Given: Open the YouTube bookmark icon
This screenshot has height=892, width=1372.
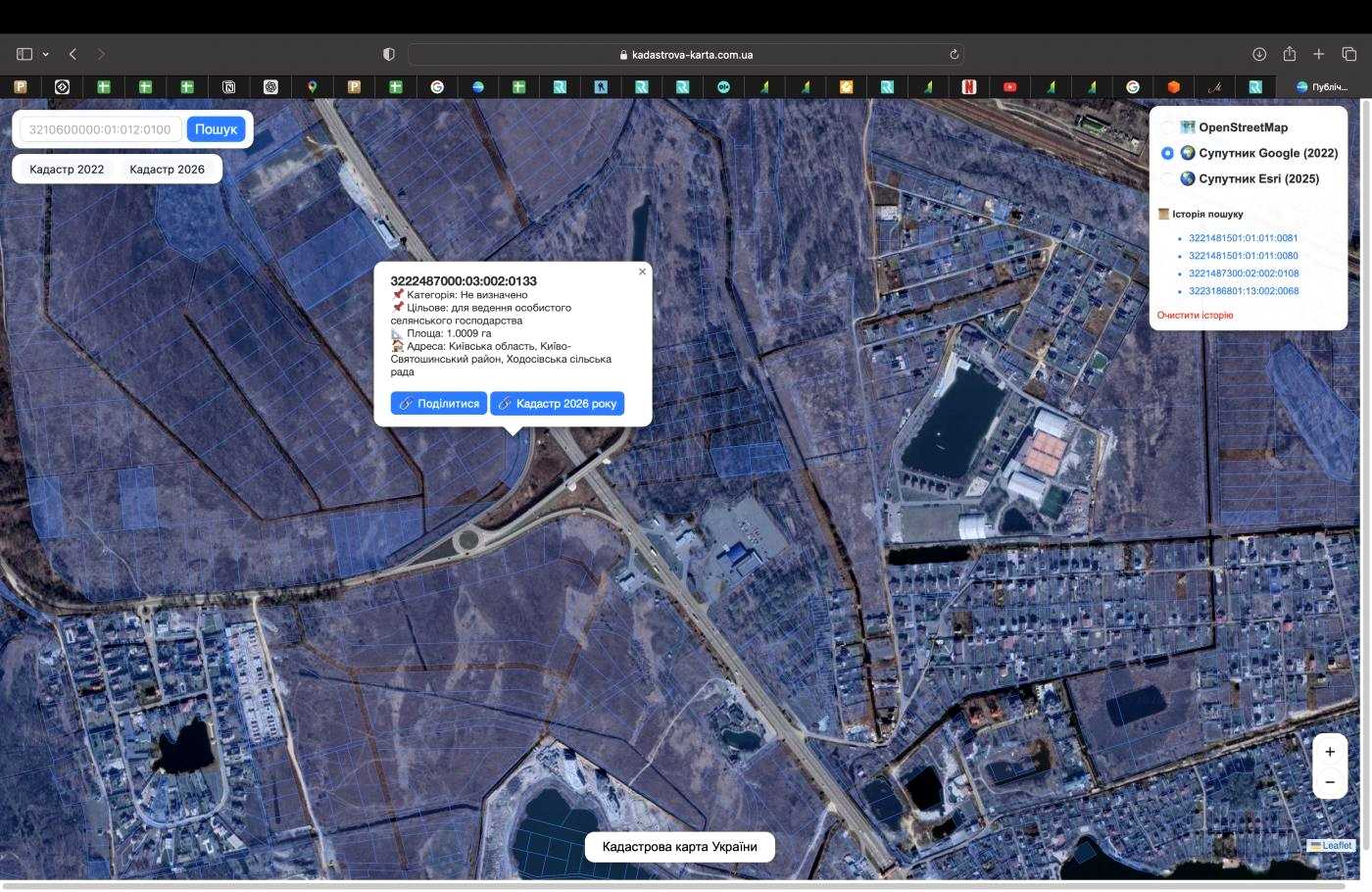Looking at the screenshot, I should click(1009, 86).
